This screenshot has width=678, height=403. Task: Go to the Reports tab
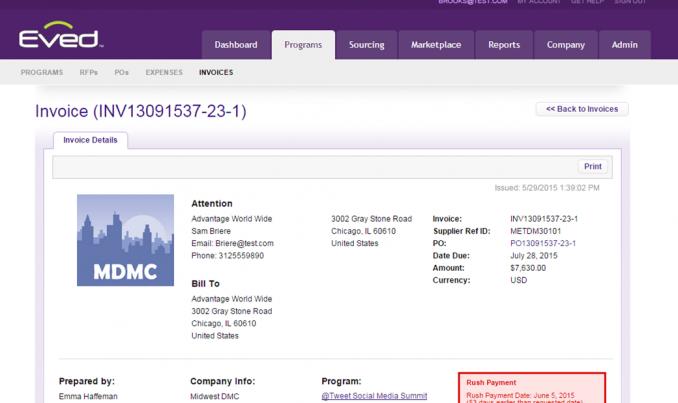coord(503,45)
